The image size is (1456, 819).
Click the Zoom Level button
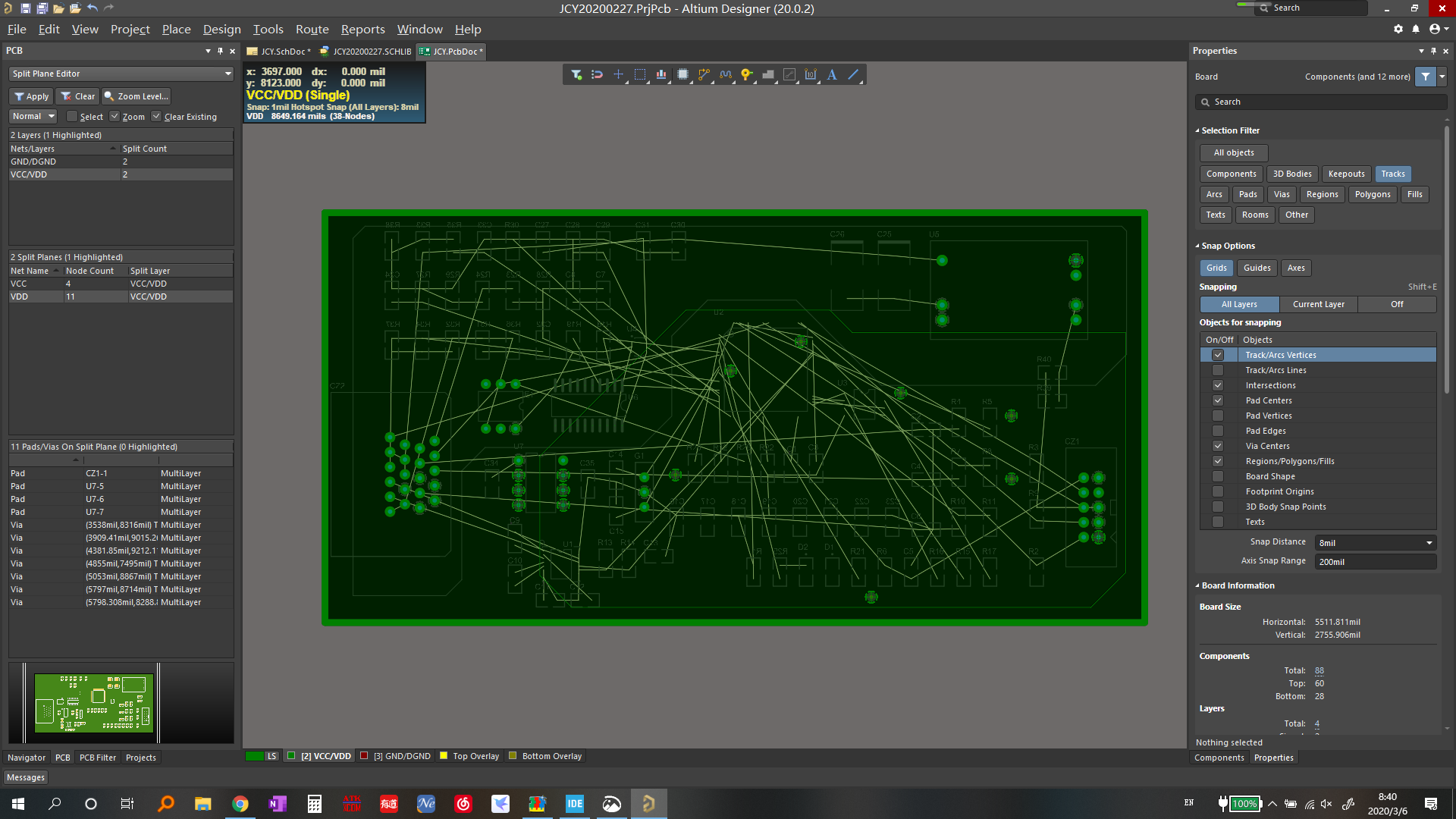[x=136, y=96]
